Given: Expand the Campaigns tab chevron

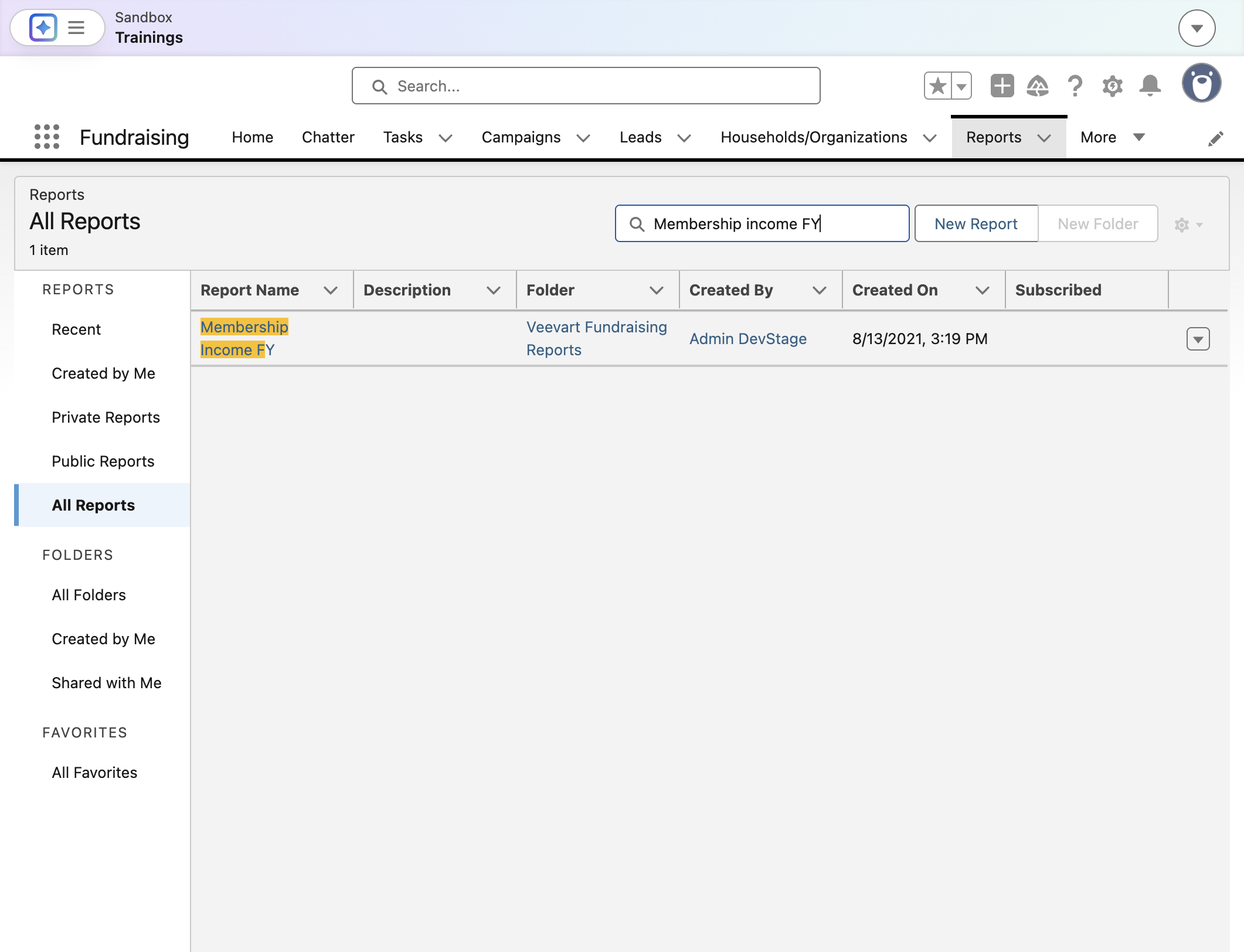Looking at the screenshot, I should (x=583, y=138).
